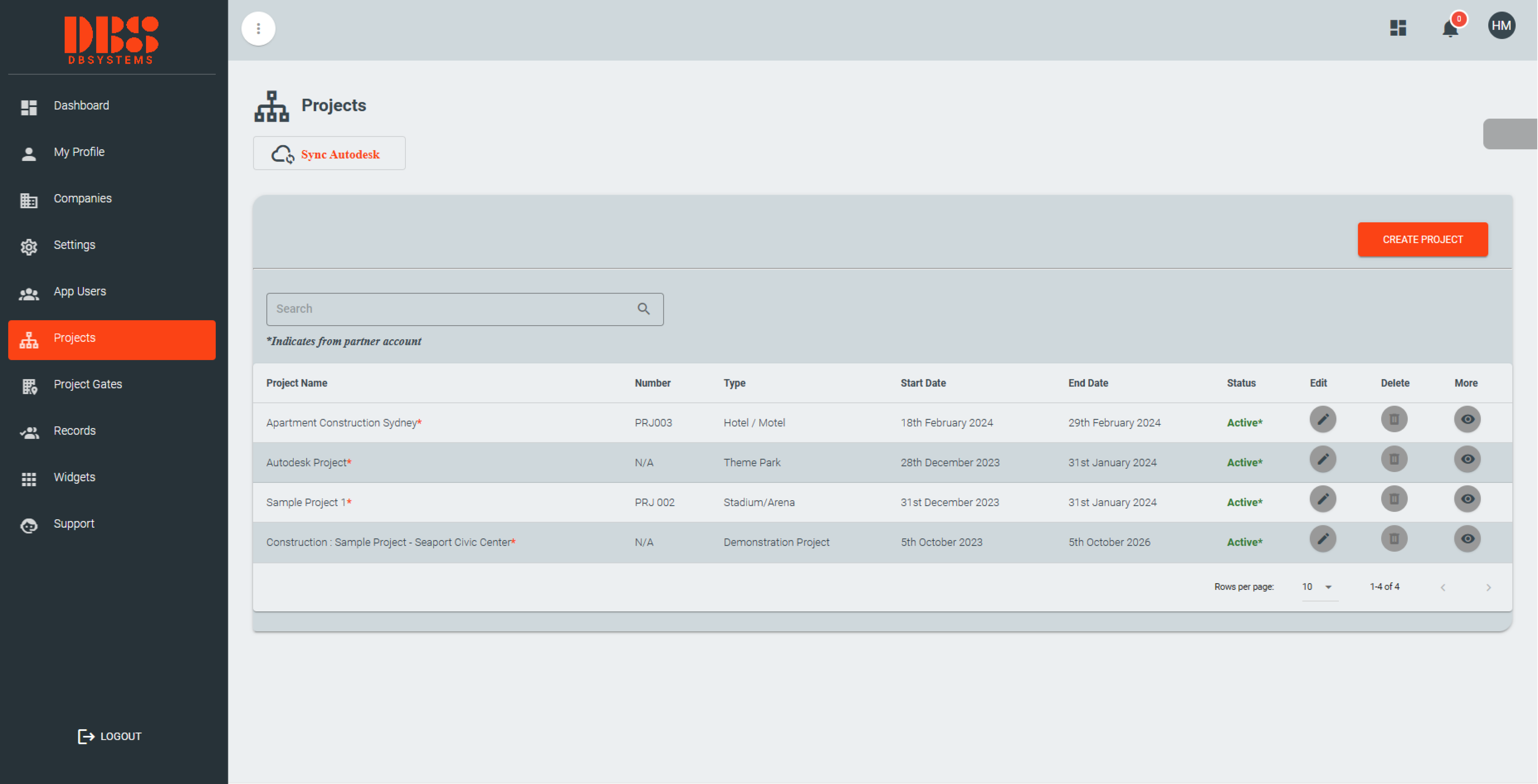Open the Widgets section
Viewport: 1538px width, 784px height.
(x=74, y=477)
